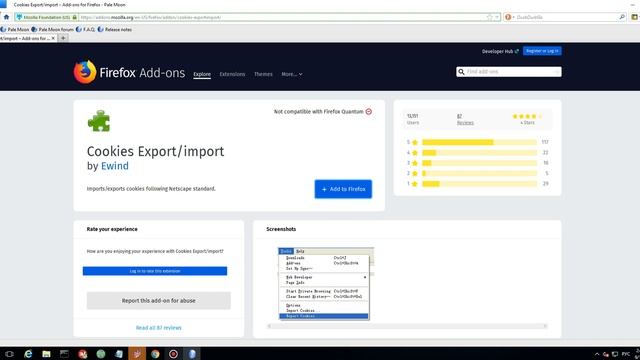Open the Pale Moon forum bookmark
640x360 pixels.
53,29
